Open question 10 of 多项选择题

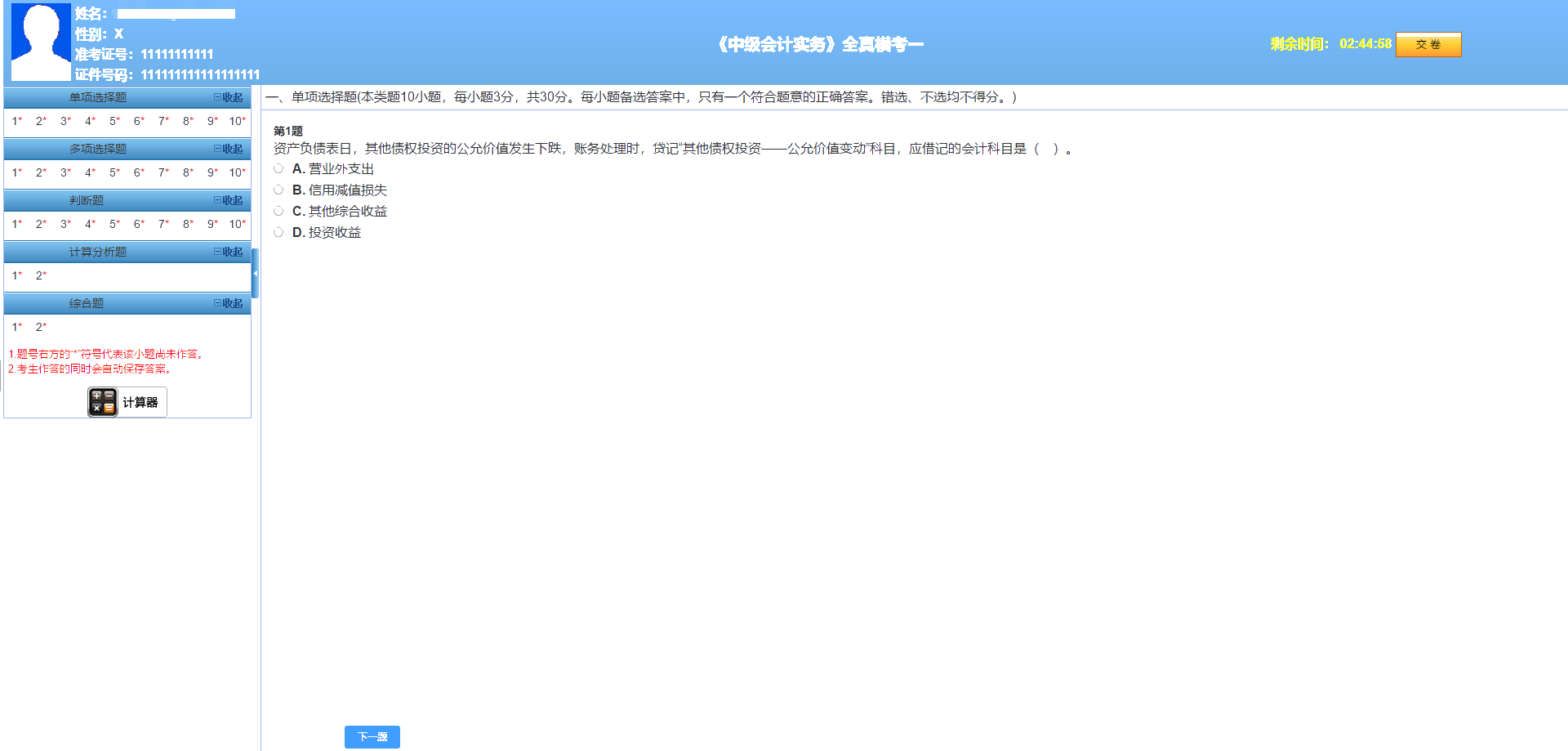click(235, 172)
